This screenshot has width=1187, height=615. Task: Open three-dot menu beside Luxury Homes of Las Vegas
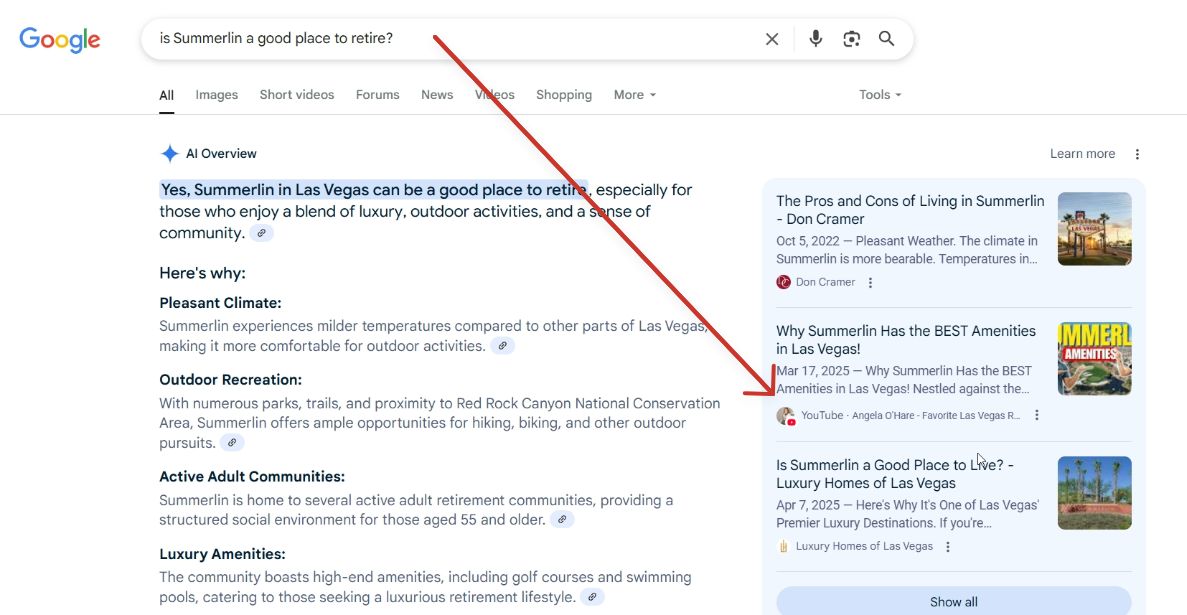point(948,546)
